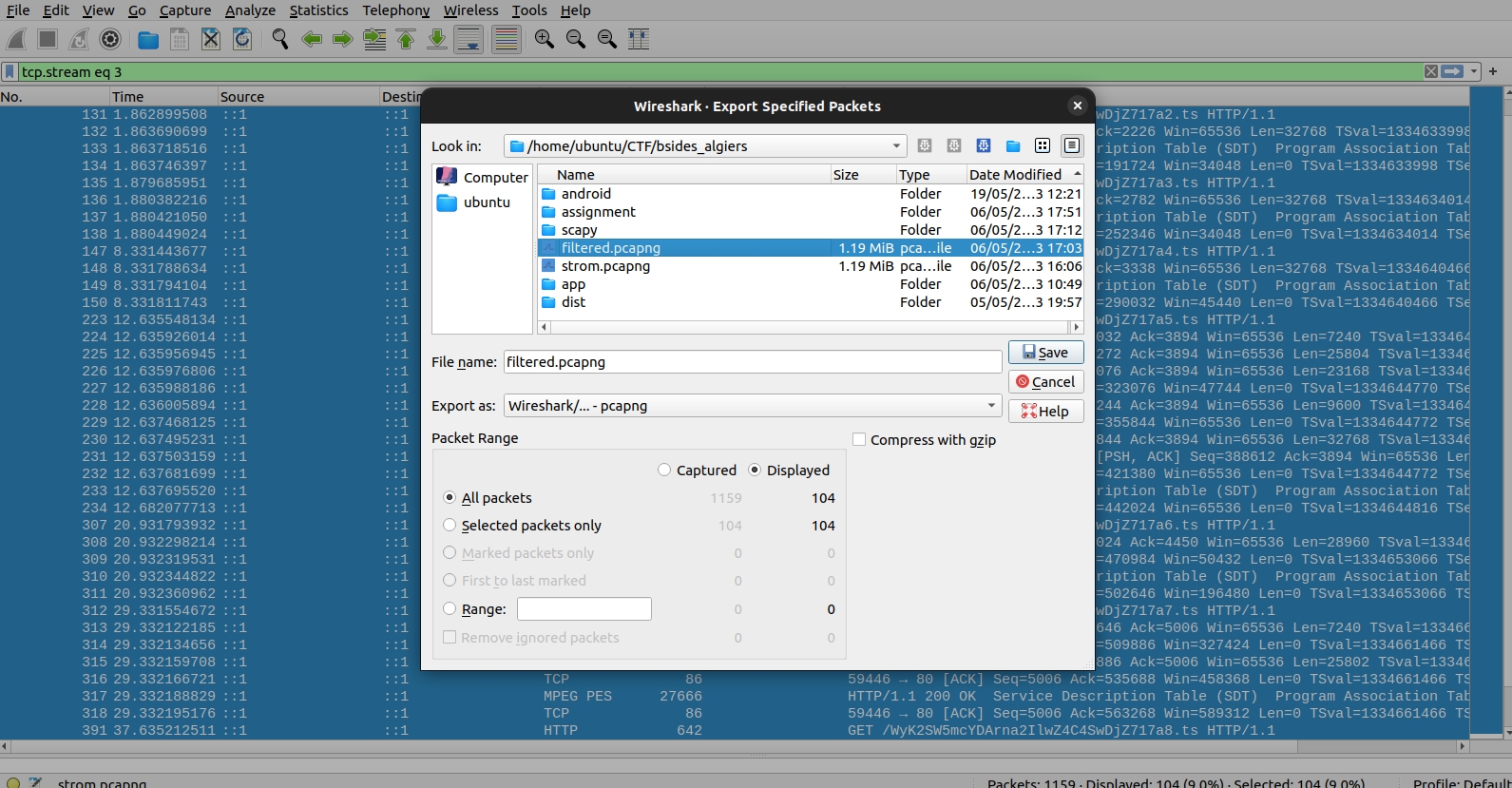Select the strom.pcapng file
The image size is (1512, 788).
point(811,266)
